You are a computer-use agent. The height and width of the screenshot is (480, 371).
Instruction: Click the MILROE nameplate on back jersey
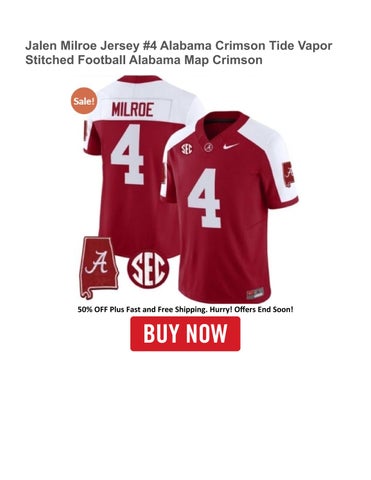tap(132, 110)
